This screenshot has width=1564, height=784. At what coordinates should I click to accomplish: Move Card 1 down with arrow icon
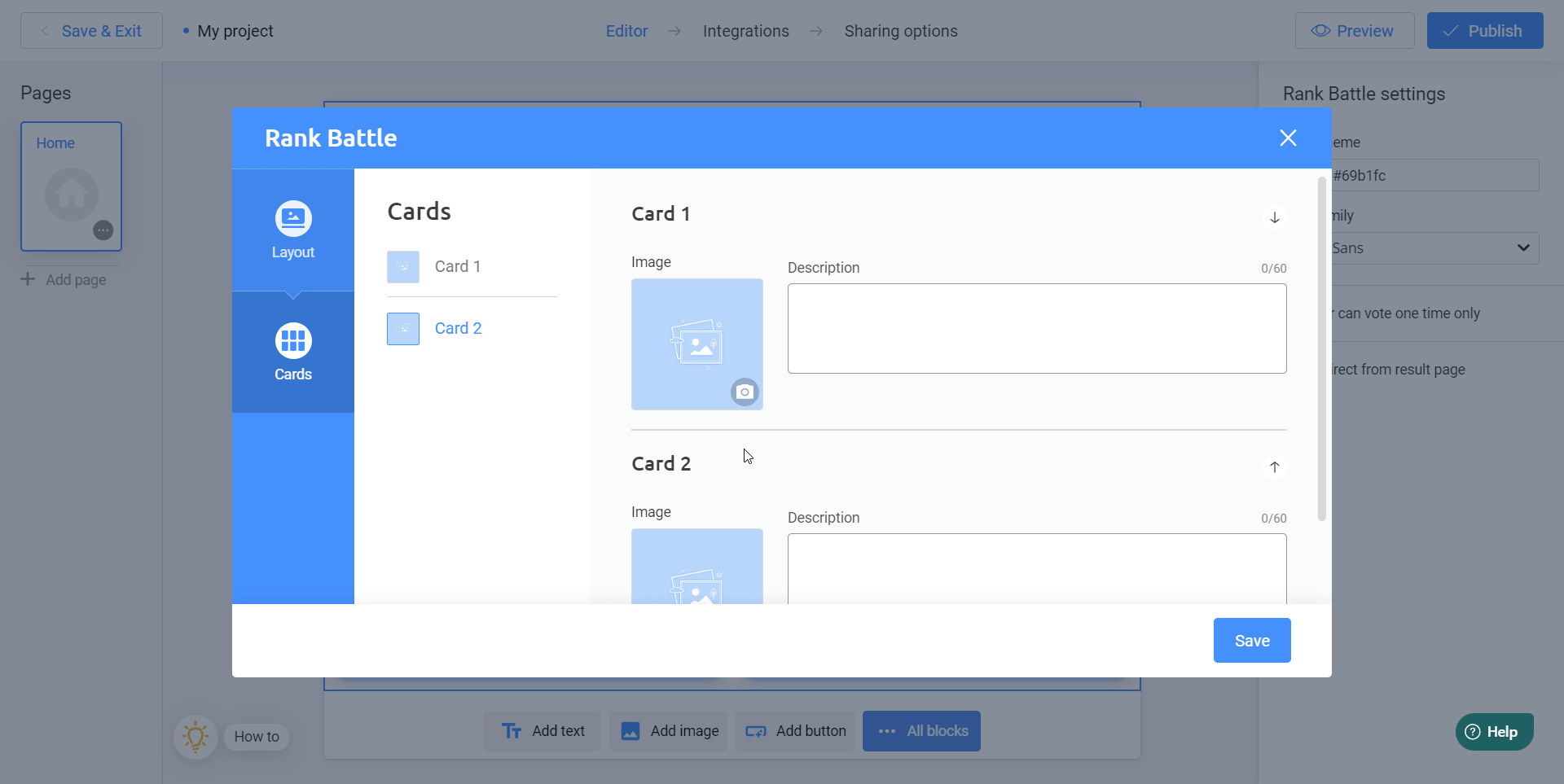tap(1275, 217)
